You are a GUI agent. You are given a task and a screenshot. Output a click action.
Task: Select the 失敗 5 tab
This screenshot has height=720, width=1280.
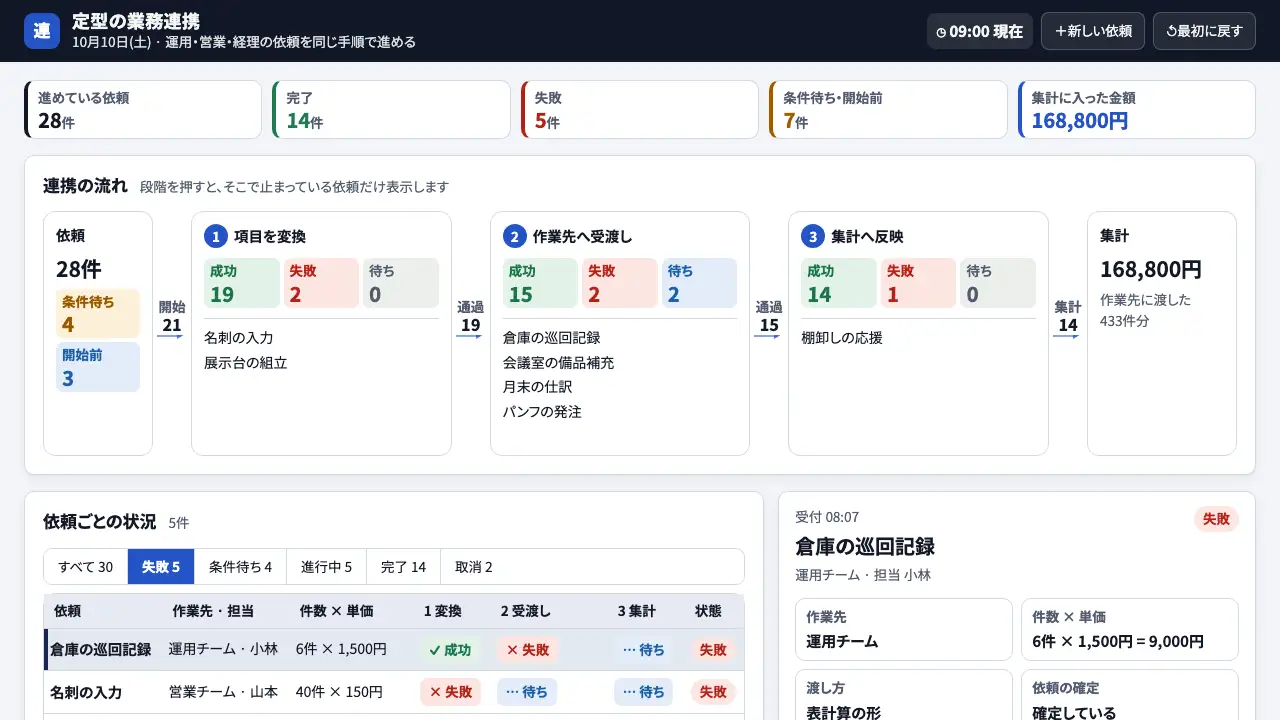[161, 567]
